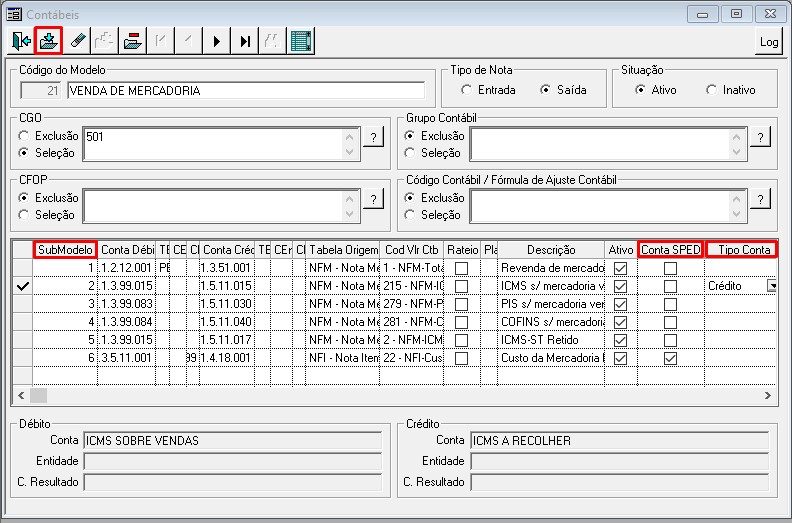
Task: Click grid horizontal scrollbar left arrow
Action: point(21,396)
